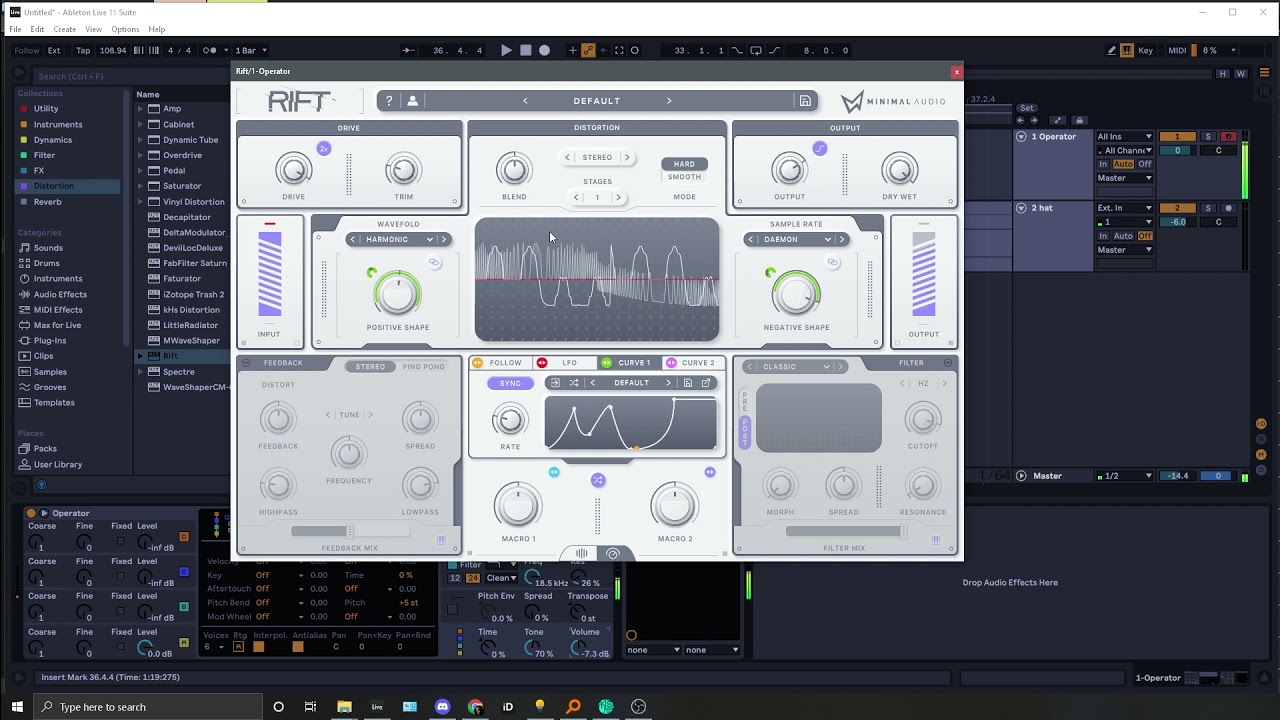Toggle Ableton draw mode pencil icon
This screenshot has height=720, width=1280.
pos(1112,50)
